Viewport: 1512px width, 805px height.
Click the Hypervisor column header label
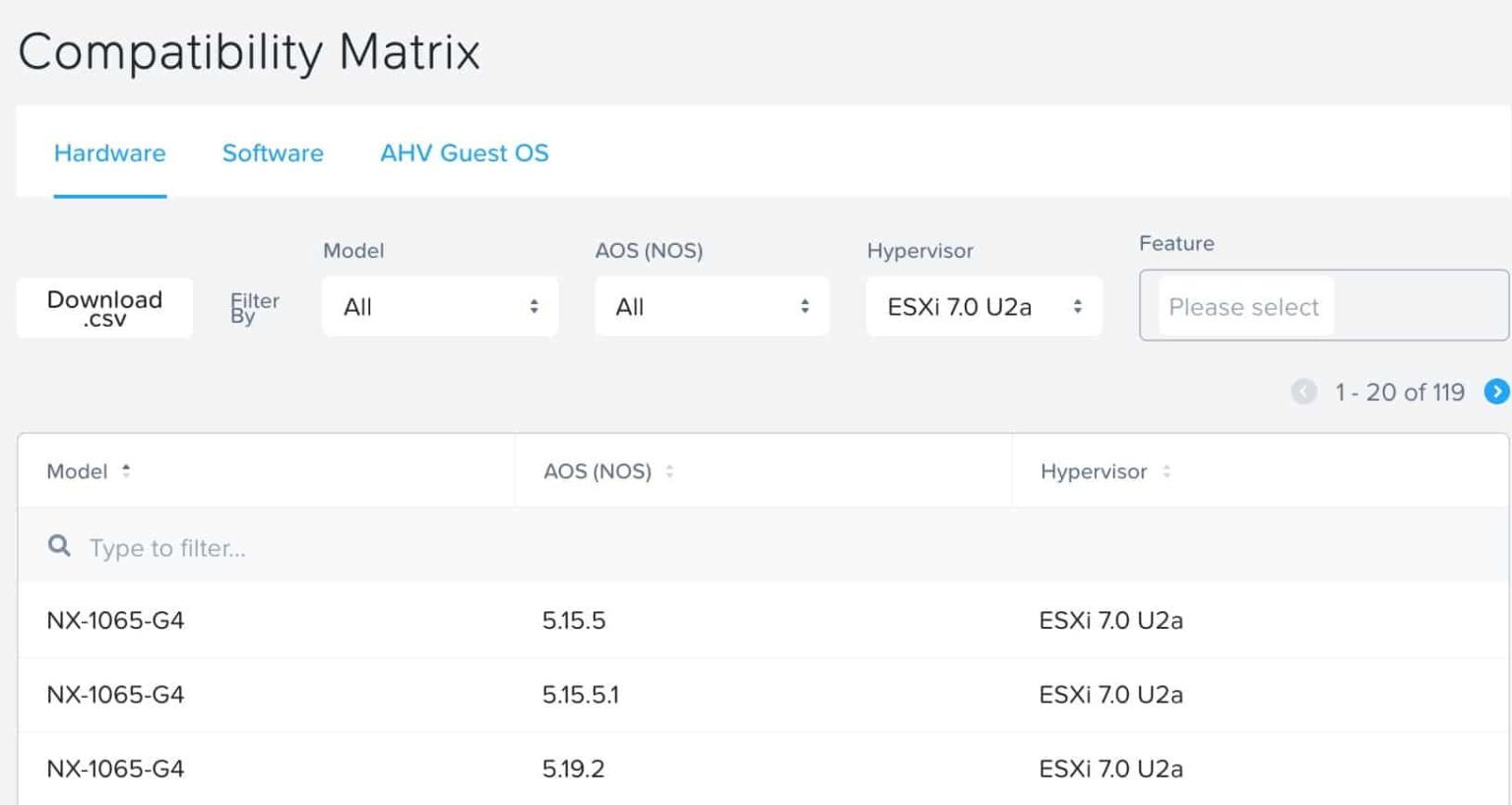1093,471
